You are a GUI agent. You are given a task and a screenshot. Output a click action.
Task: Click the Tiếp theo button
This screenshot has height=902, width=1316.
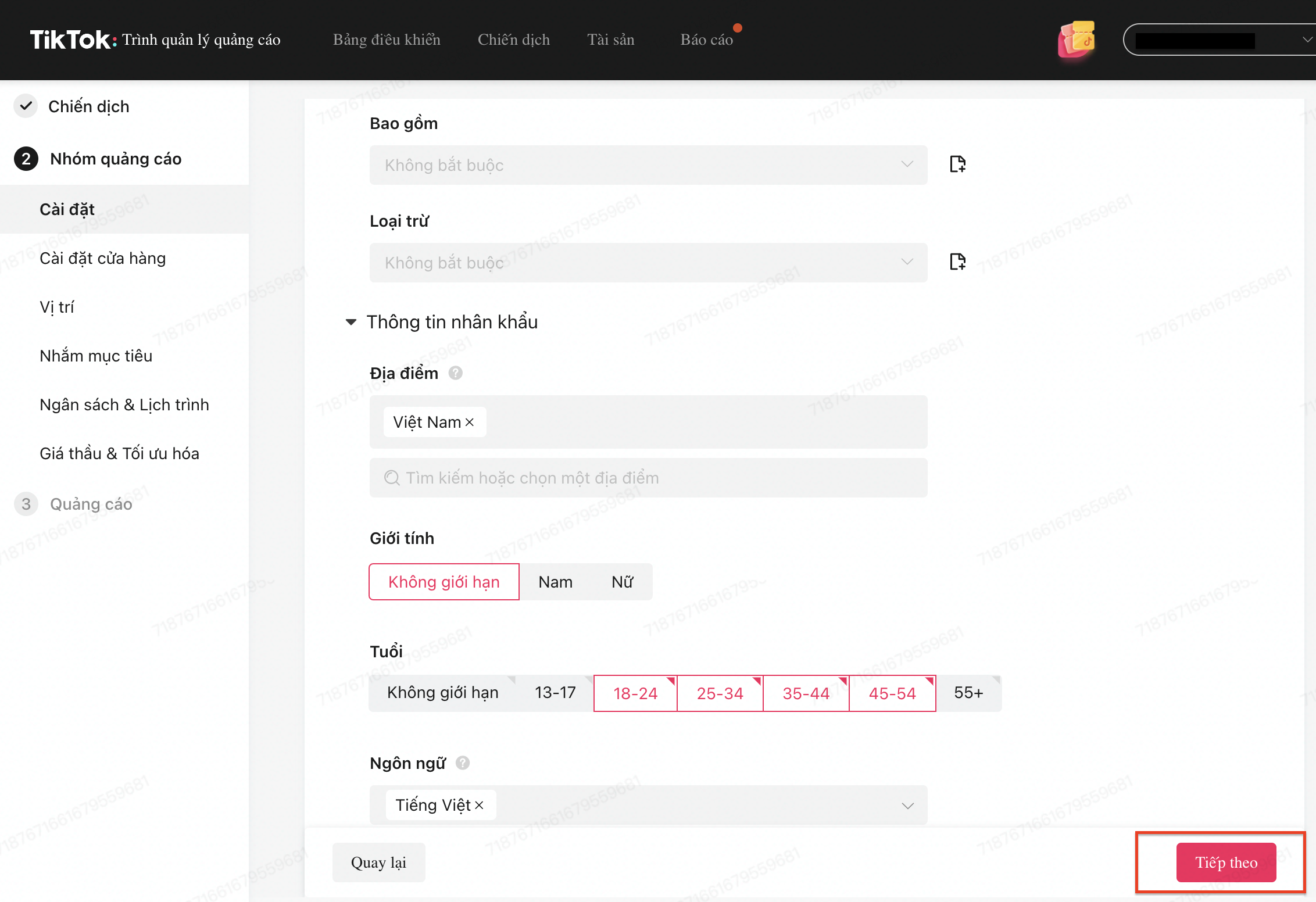(x=1226, y=862)
